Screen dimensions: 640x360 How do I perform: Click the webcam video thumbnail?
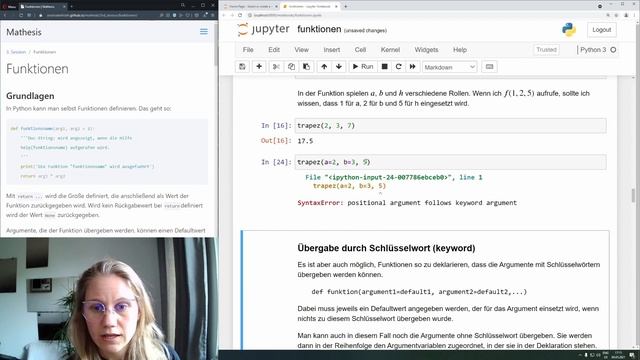(109, 298)
